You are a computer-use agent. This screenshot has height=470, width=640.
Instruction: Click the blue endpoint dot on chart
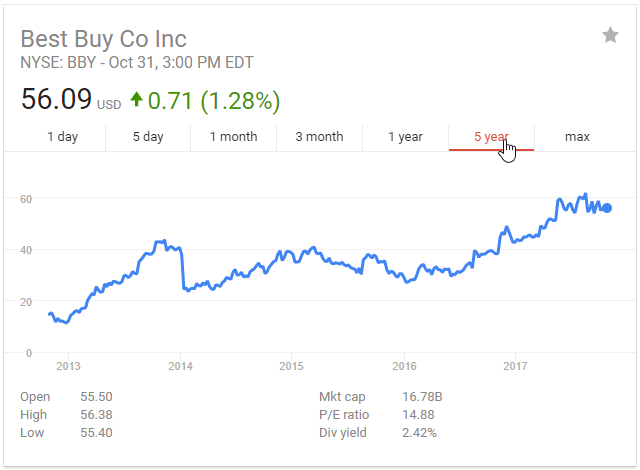click(x=607, y=208)
